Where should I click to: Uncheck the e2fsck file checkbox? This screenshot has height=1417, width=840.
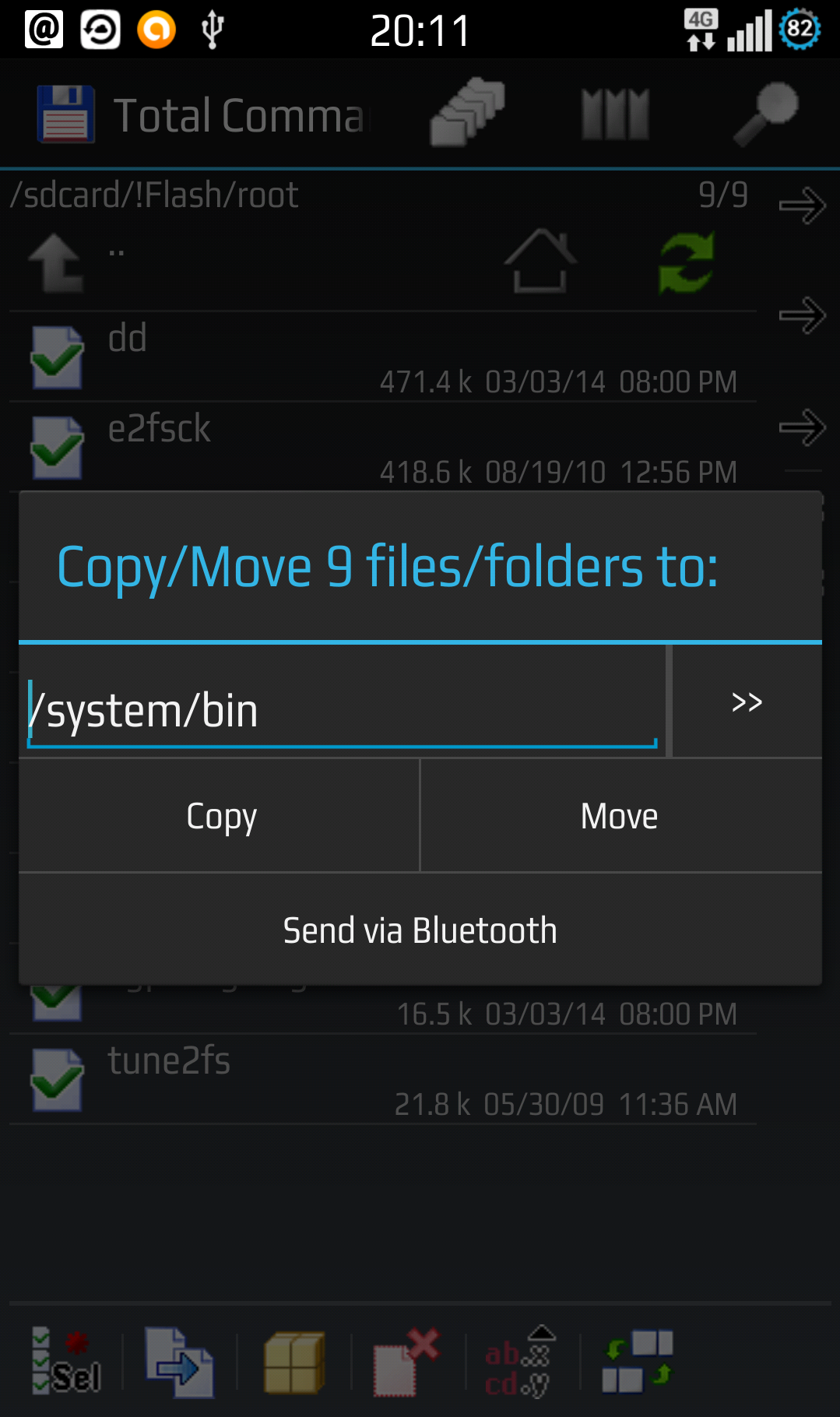(57, 448)
